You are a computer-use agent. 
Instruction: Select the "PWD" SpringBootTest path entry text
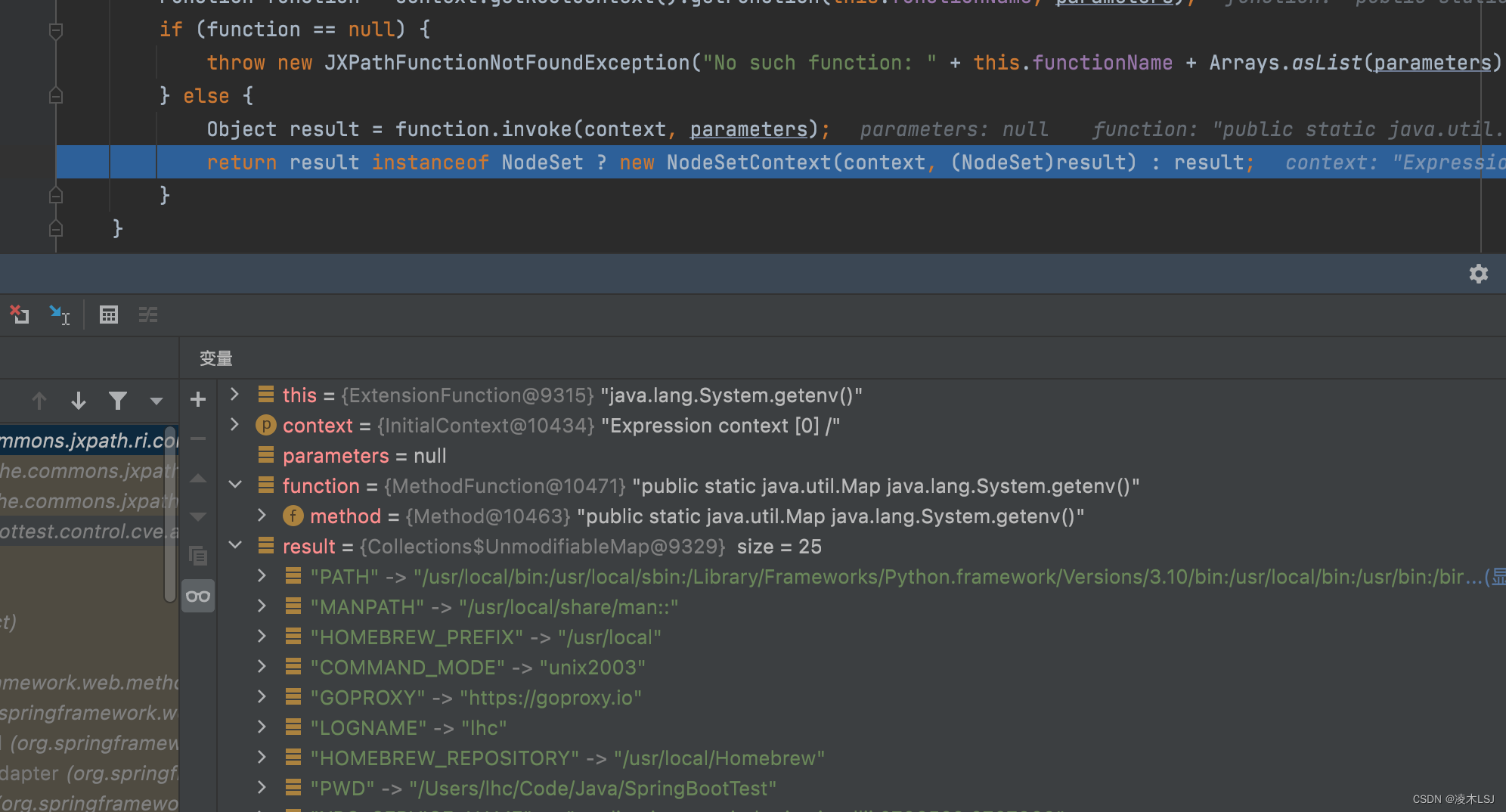tap(544, 789)
